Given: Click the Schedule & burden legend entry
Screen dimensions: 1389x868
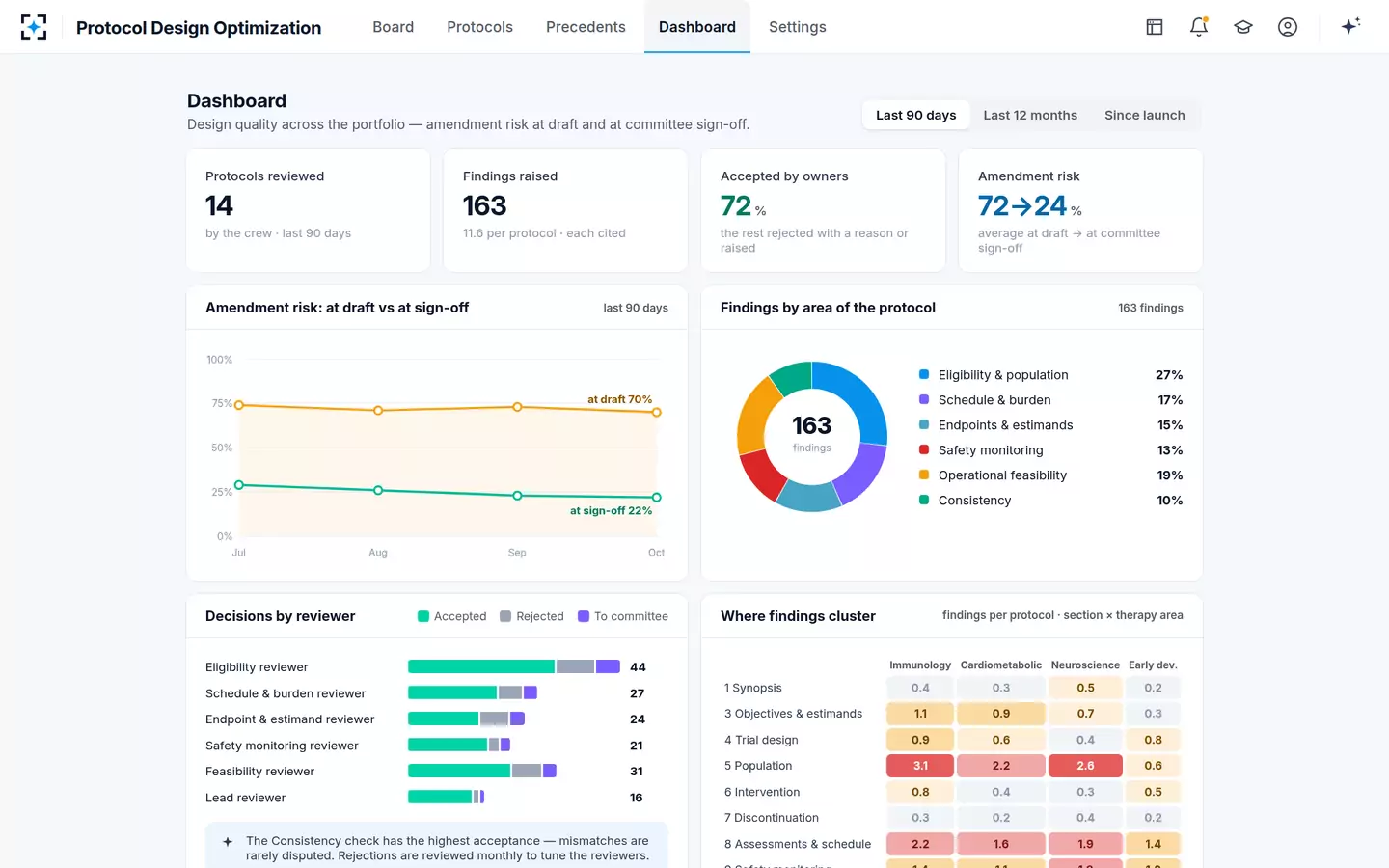Looking at the screenshot, I should [1050, 399].
